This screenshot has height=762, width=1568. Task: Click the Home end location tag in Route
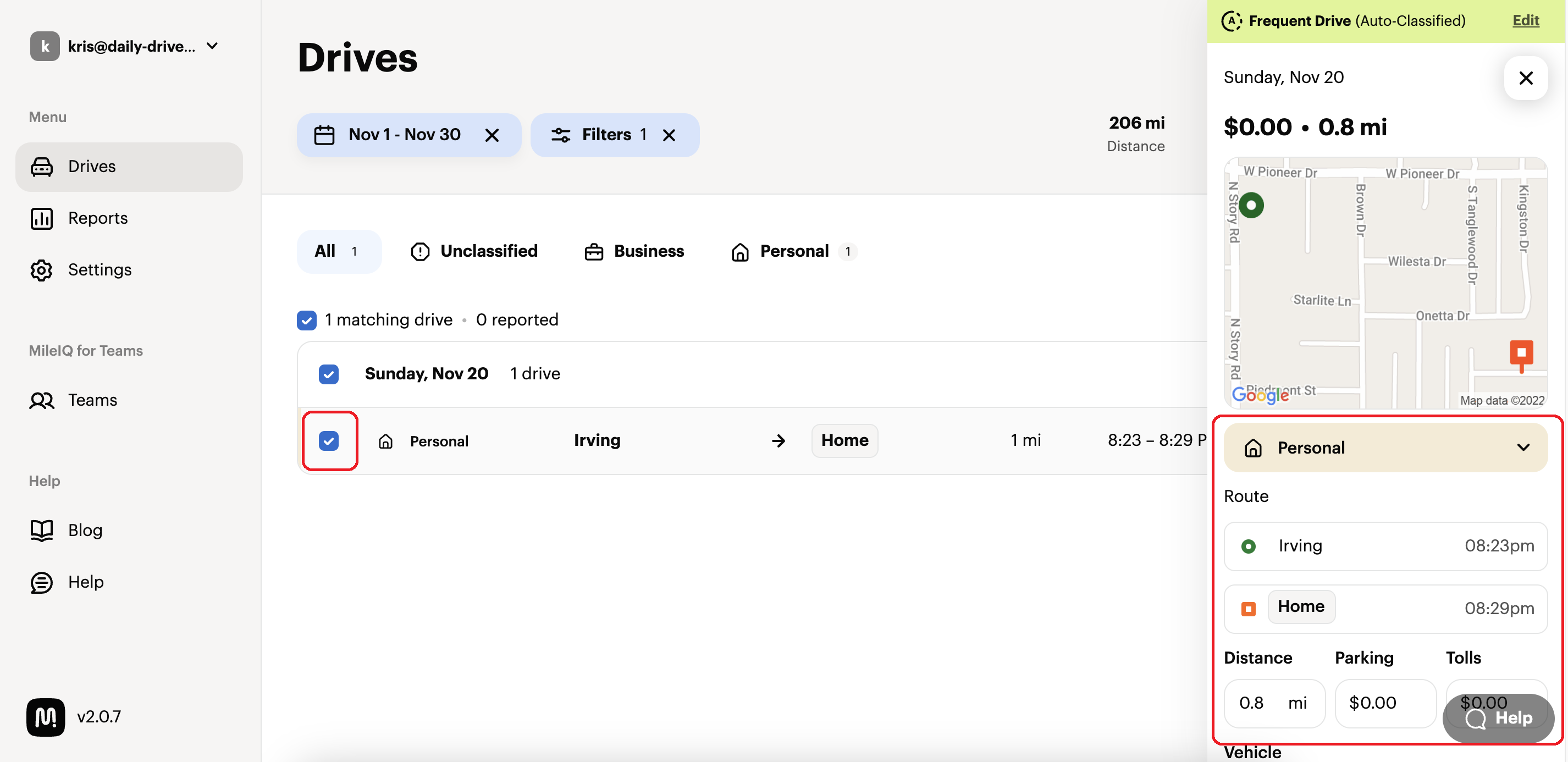[1301, 606]
